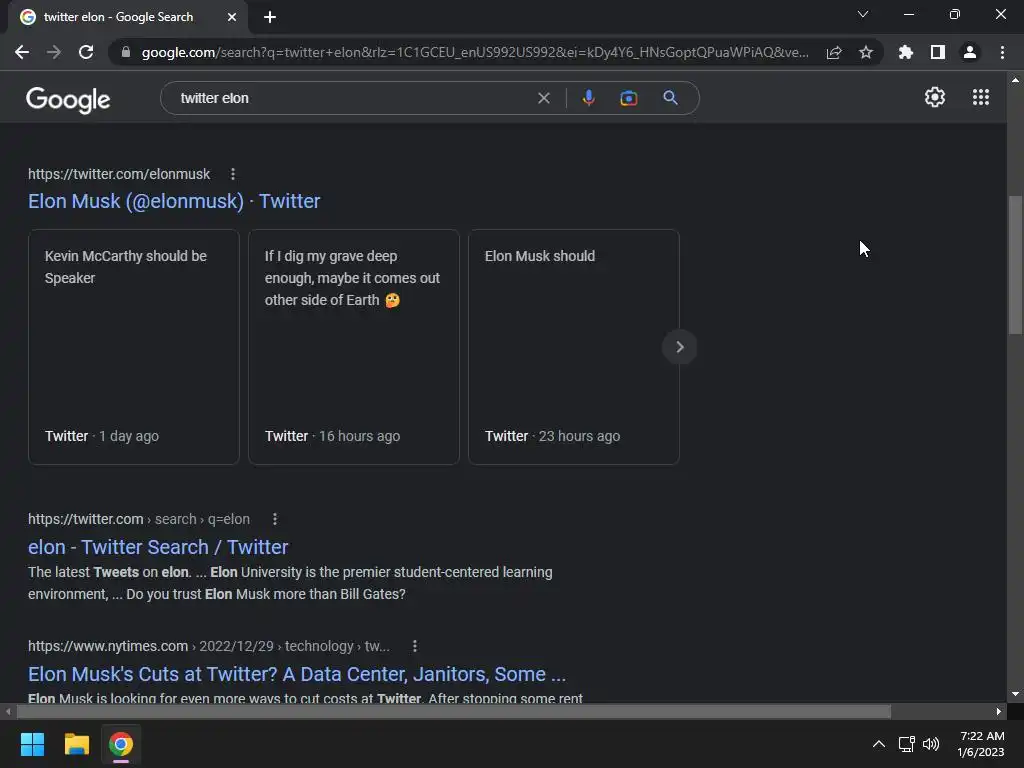Viewport: 1024px width, 768px height.
Task: Open 'Elon Musk (@elonmusk) · Twitter' link
Action: [x=174, y=201]
